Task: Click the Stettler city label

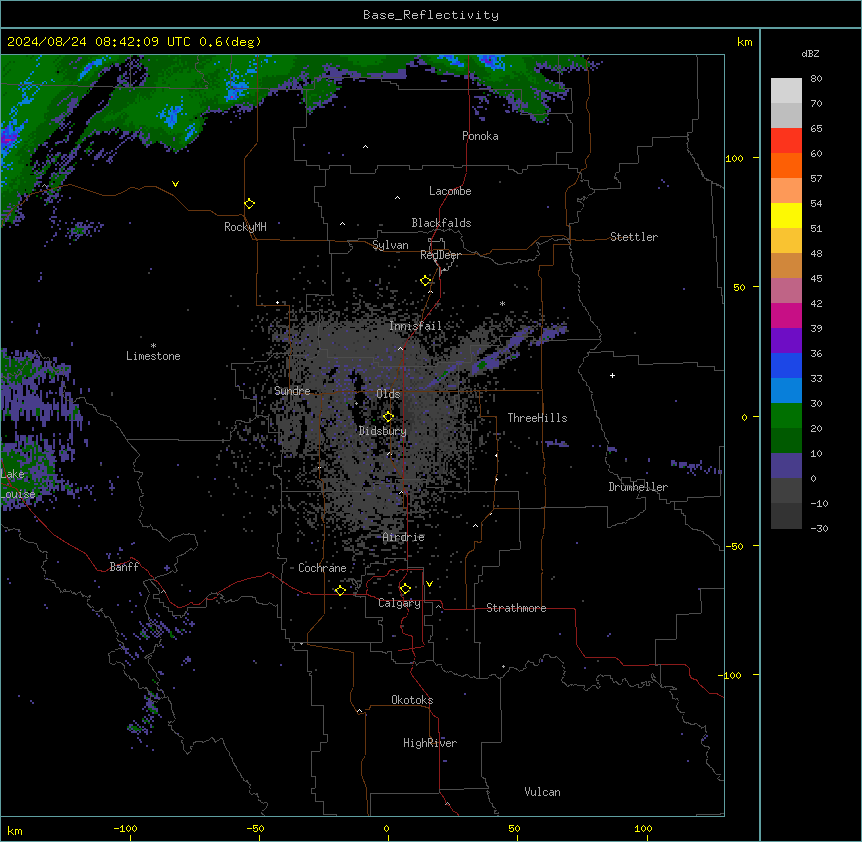Action: point(634,237)
